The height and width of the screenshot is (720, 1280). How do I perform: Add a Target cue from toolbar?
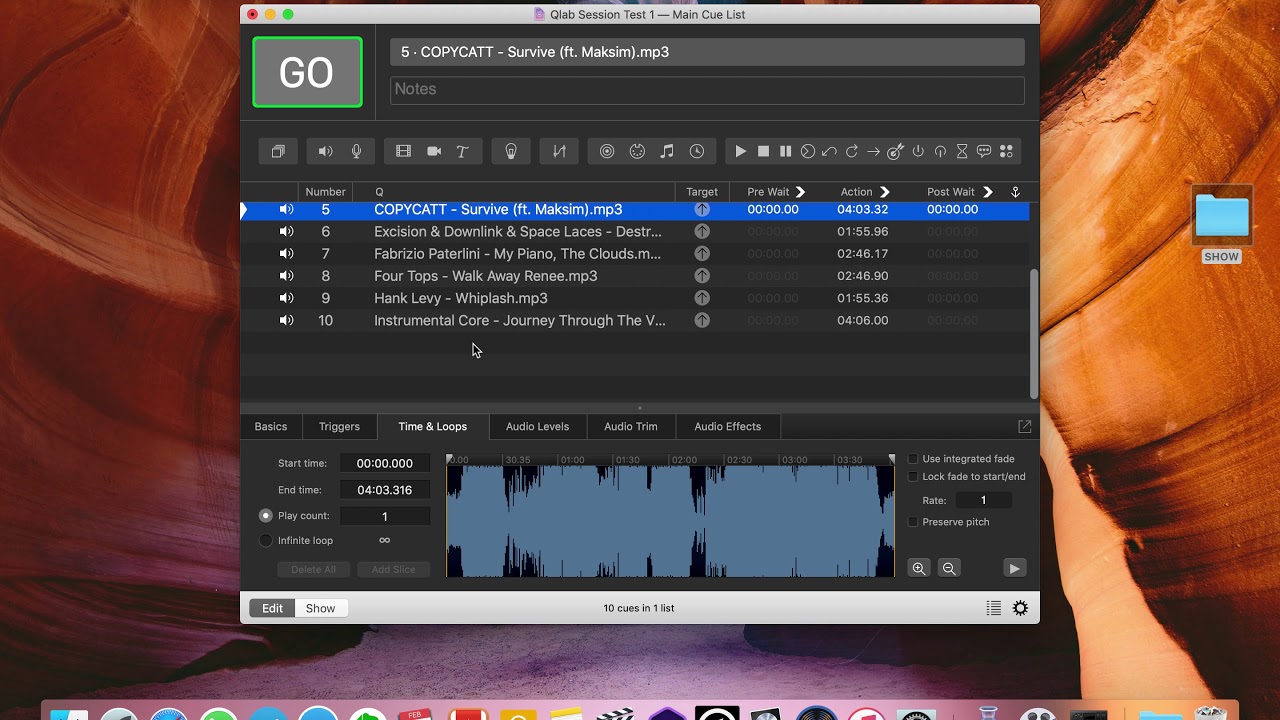tap(896, 151)
